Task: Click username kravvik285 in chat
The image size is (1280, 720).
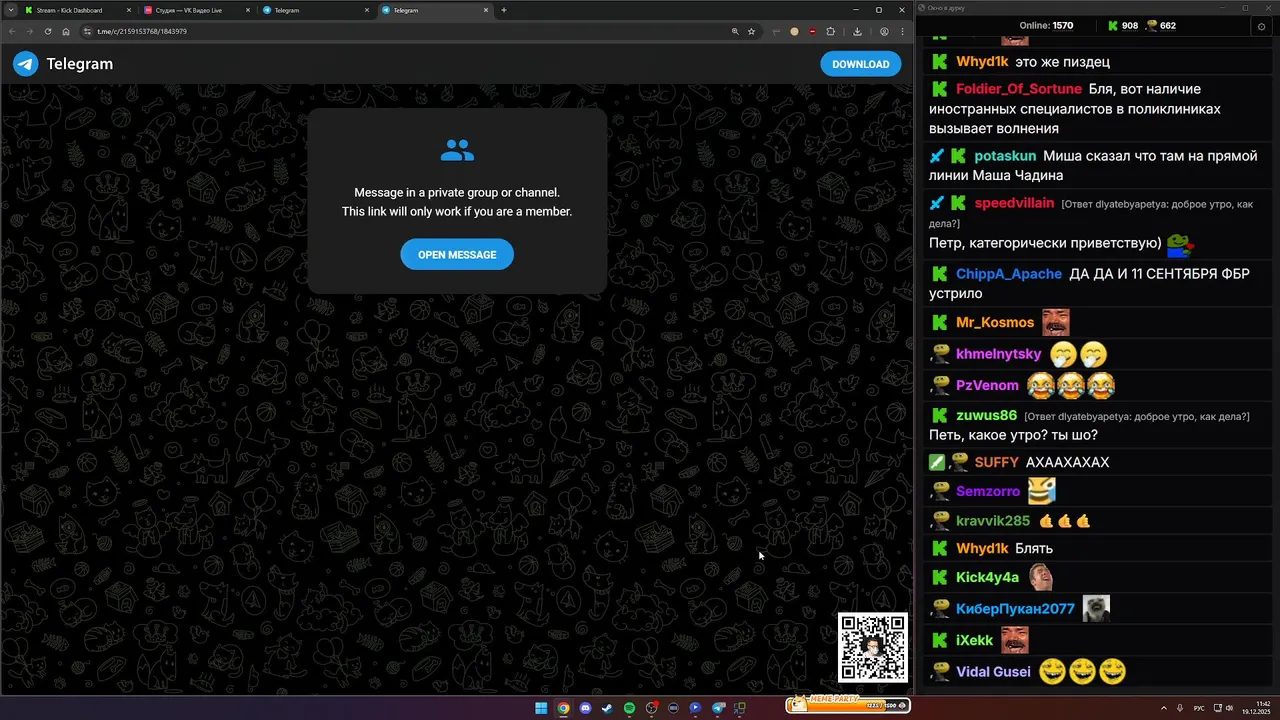Action: (993, 520)
